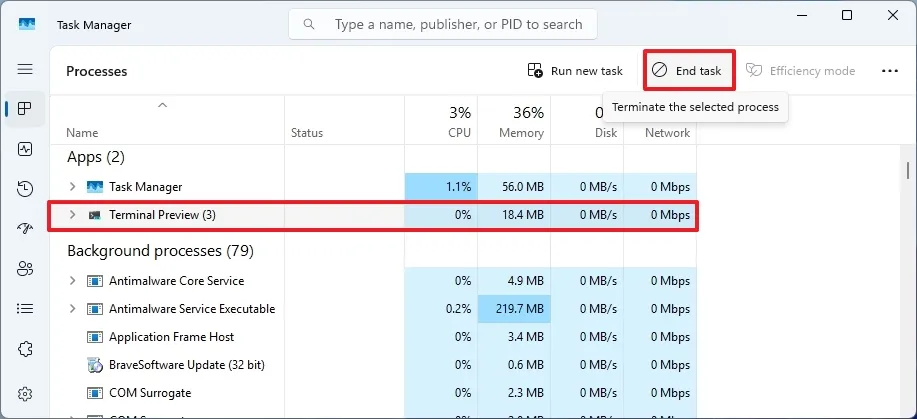This screenshot has height=419, width=917.
Task: Expand the Terminal Preview process group
Action: tap(73, 215)
